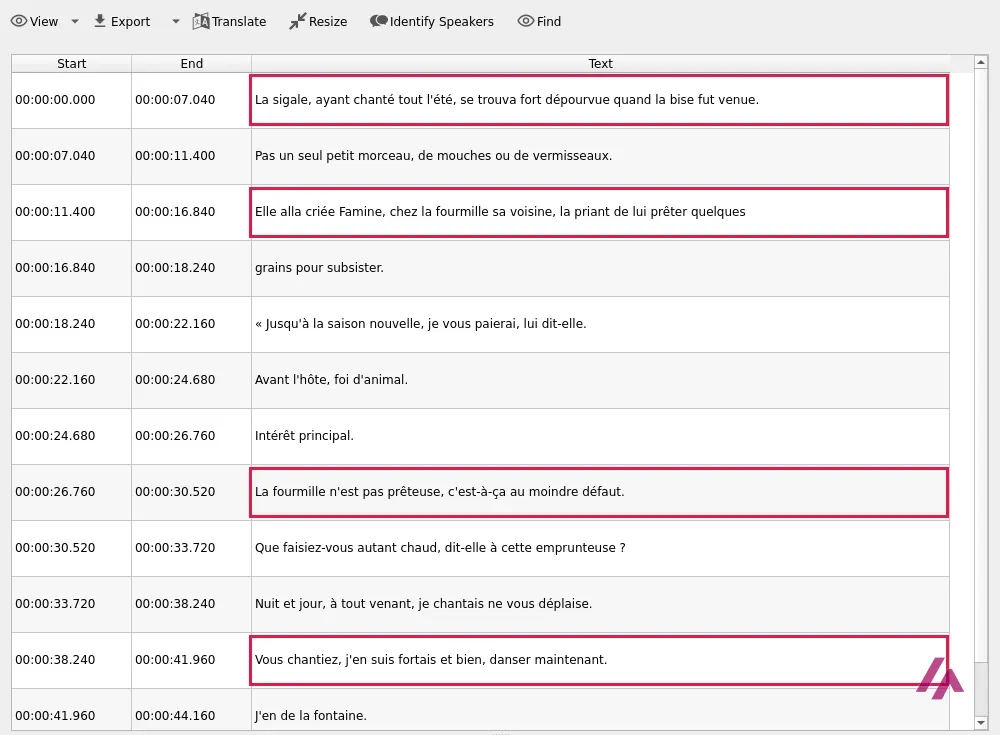Click end time 00:00:07.040
Screen dimensions: 1000x735
point(175,100)
